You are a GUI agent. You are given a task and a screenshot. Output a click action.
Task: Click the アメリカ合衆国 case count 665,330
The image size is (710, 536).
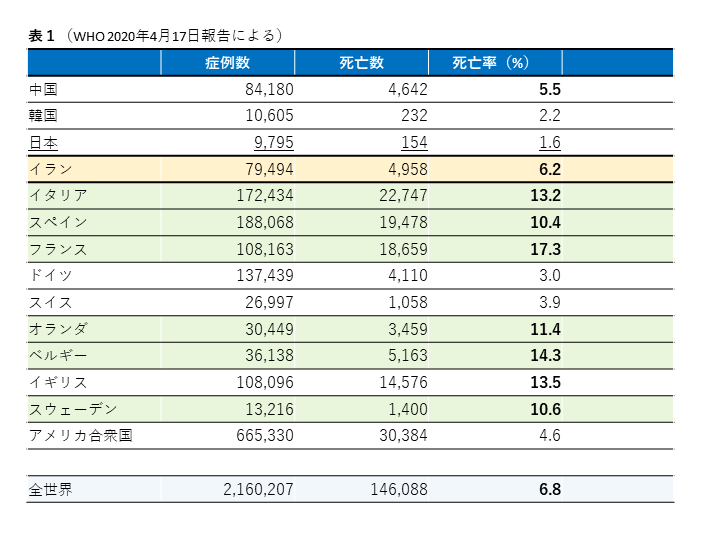[265, 435]
